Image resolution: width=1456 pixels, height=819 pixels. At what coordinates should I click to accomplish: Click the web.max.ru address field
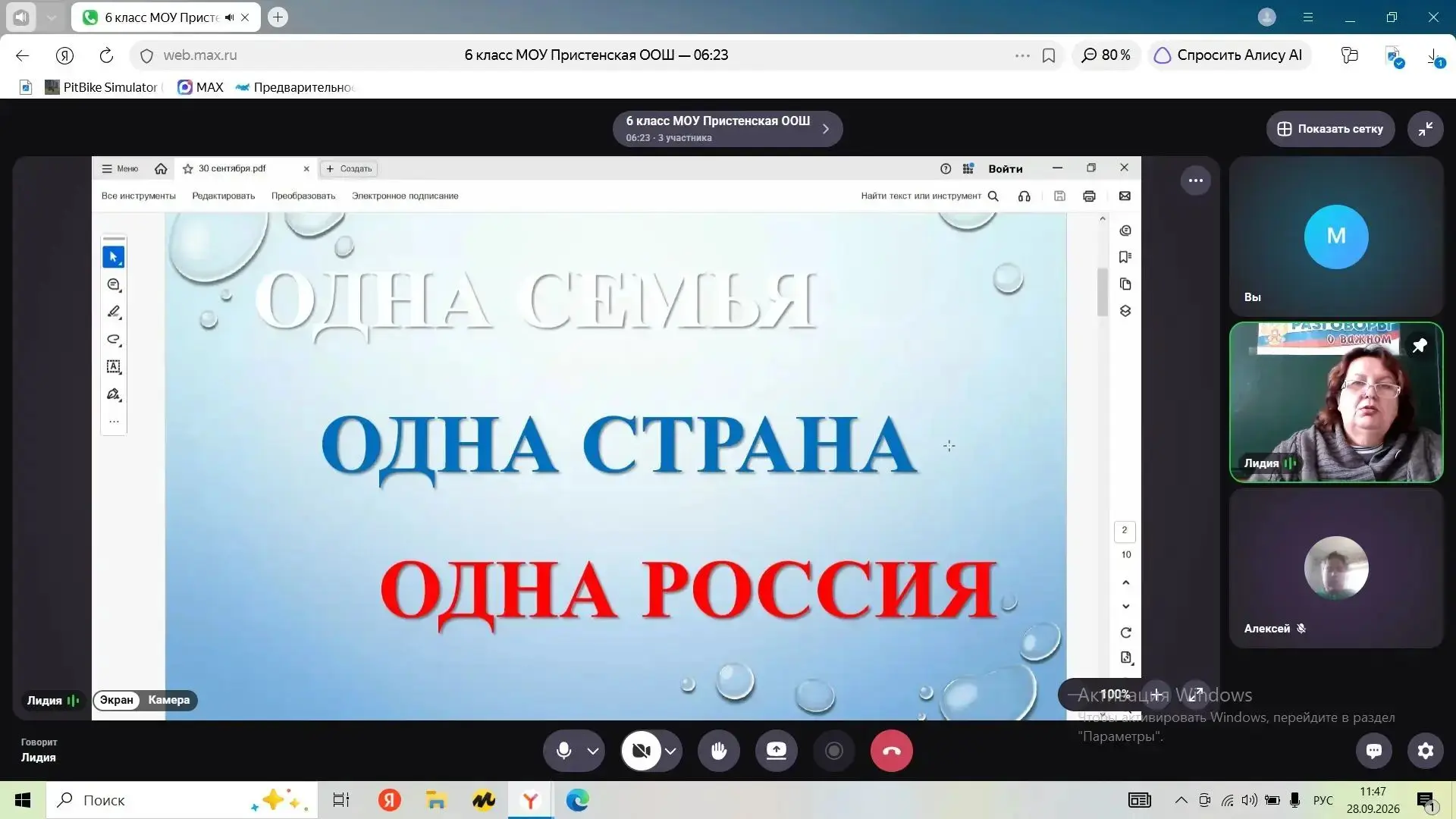200,55
